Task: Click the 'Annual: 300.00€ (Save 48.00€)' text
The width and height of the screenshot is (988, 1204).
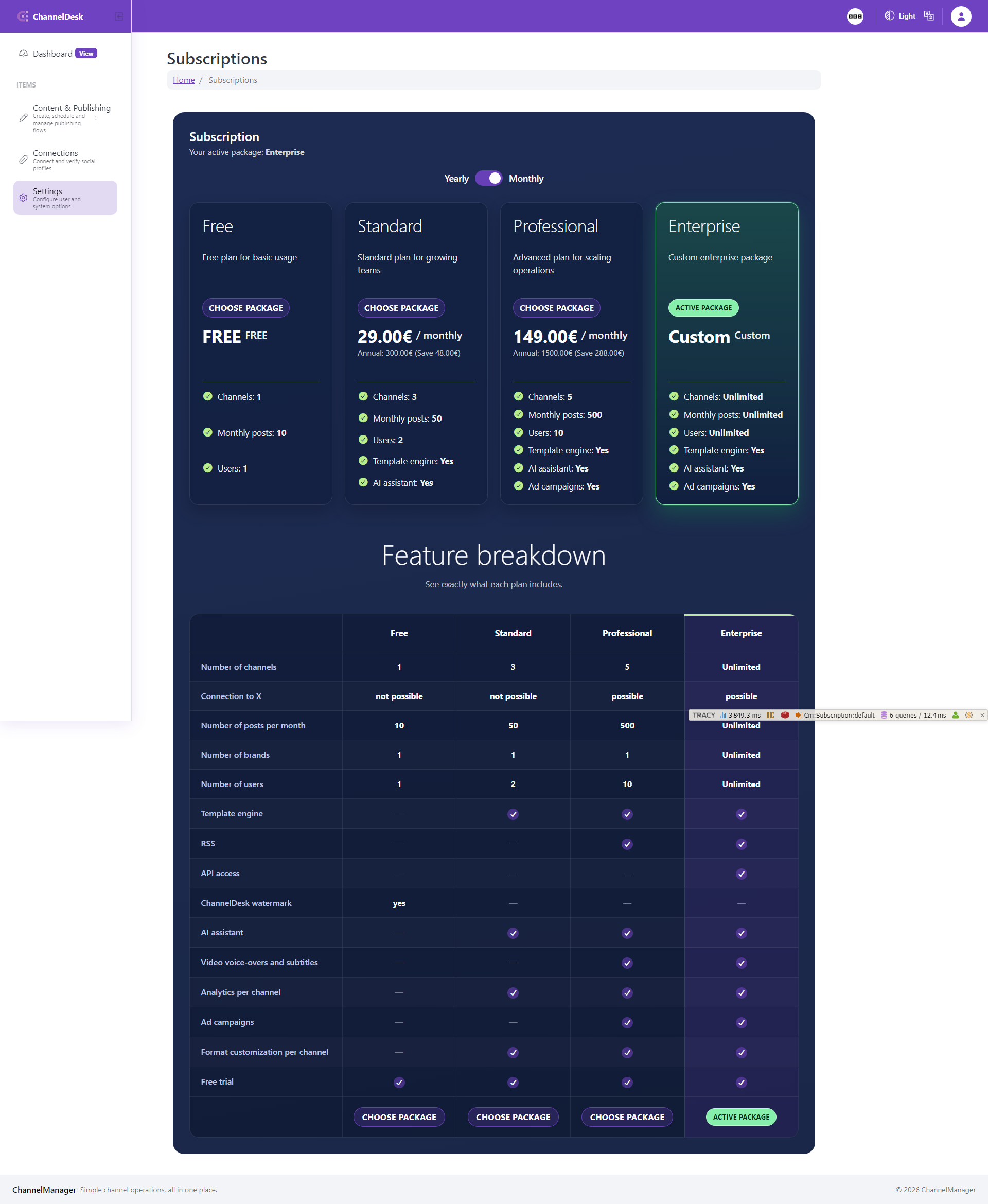Action: click(409, 353)
